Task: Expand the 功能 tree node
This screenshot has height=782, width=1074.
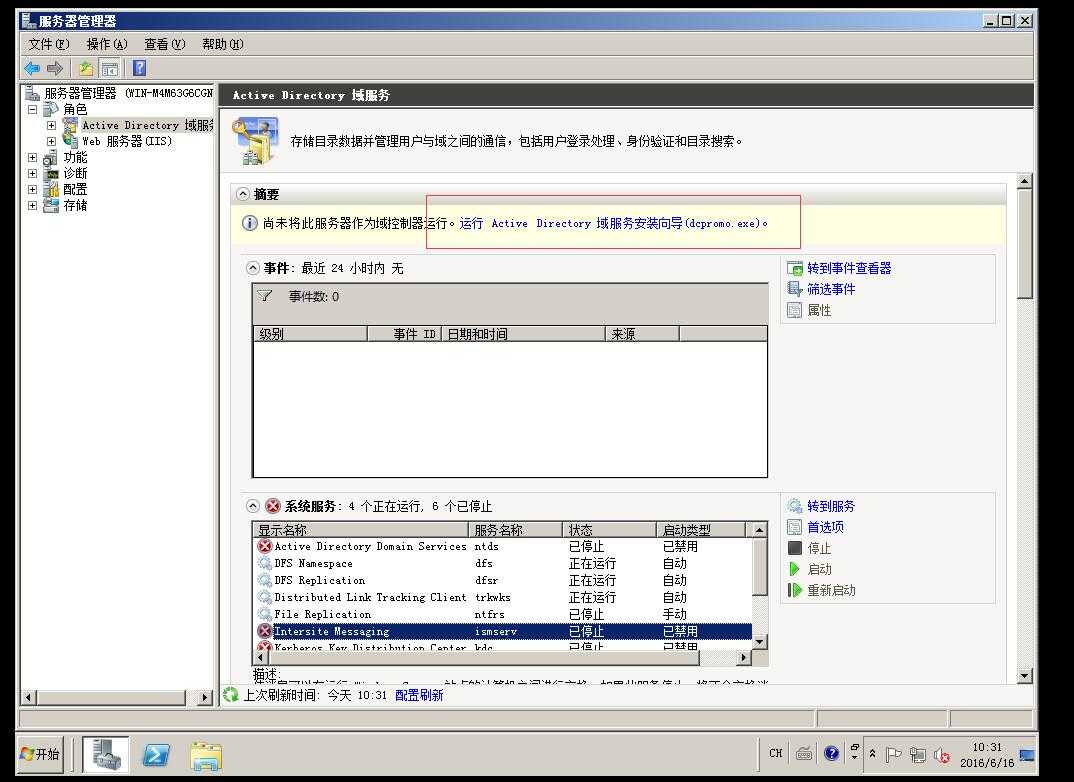Action: click(32, 157)
